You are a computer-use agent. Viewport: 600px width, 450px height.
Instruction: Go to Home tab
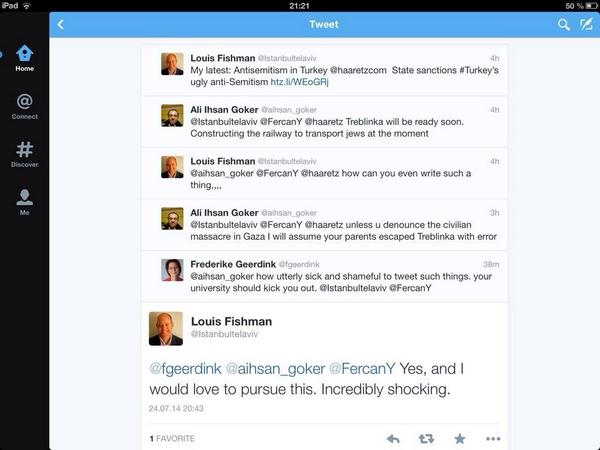click(x=24, y=59)
